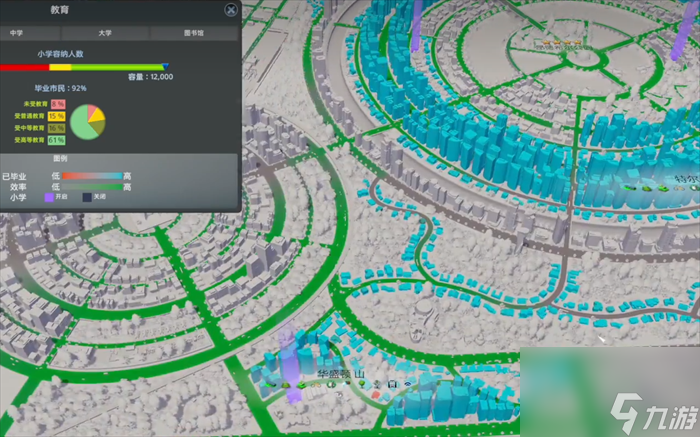Click the 小学容纳人数 heading
The image size is (700, 437).
tap(60, 54)
